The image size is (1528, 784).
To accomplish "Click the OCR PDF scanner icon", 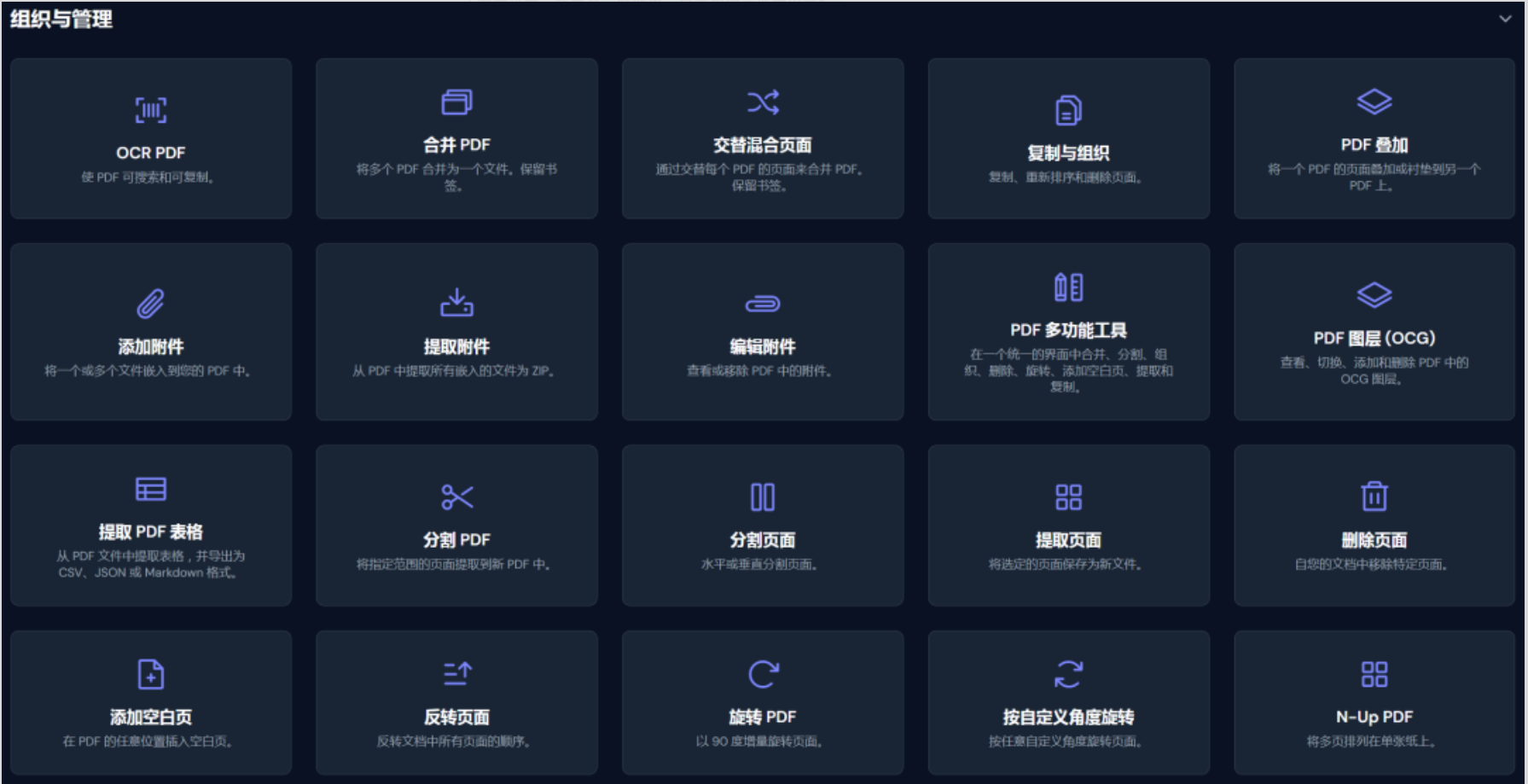I will pyautogui.click(x=151, y=110).
